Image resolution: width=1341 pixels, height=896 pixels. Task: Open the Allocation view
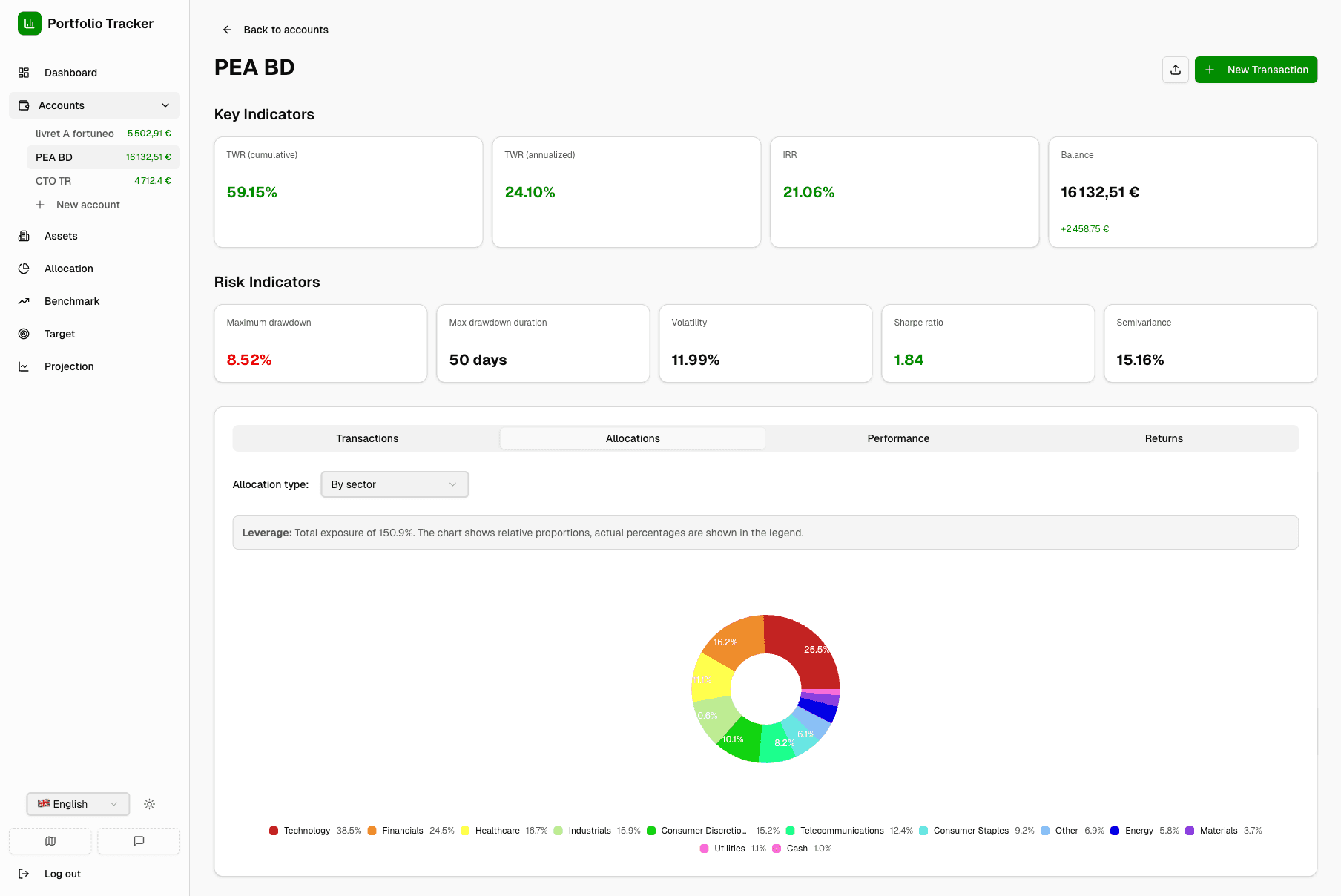[68, 268]
